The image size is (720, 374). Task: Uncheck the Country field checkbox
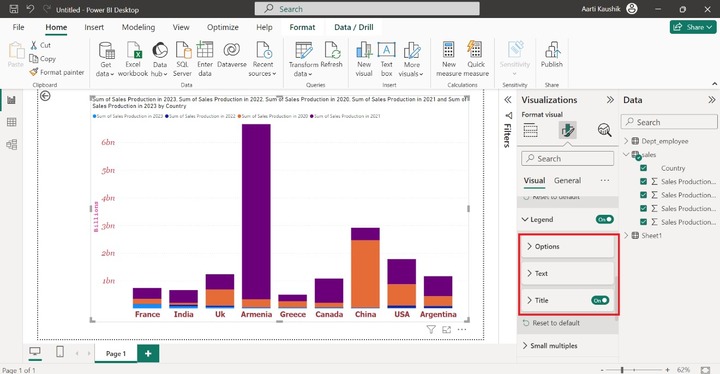pos(643,168)
